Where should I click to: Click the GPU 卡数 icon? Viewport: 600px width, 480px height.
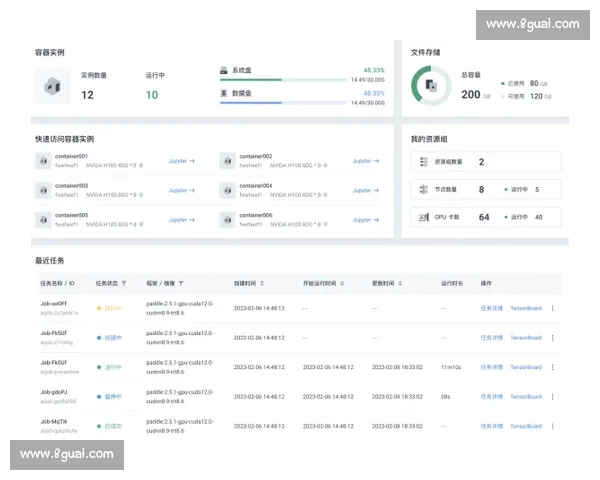click(423, 217)
